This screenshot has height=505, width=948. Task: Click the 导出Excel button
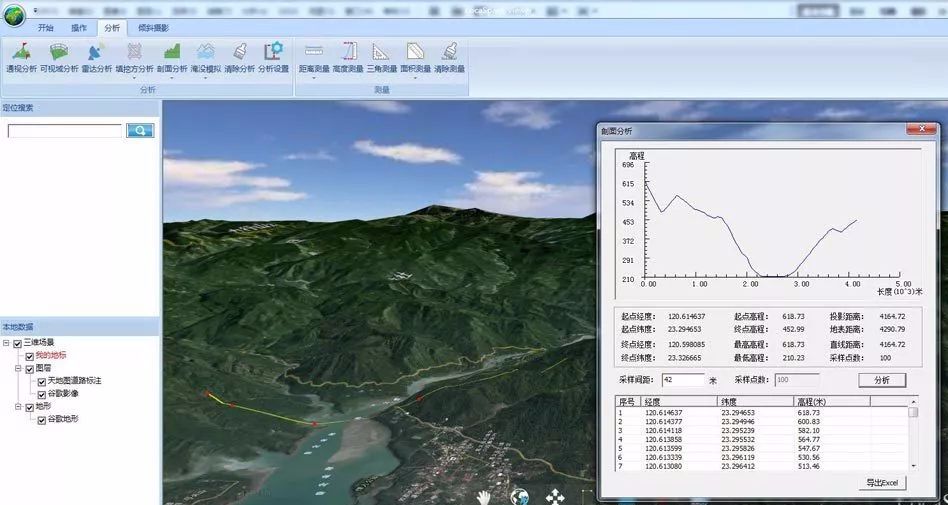pyautogui.click(x=882, y=483)
